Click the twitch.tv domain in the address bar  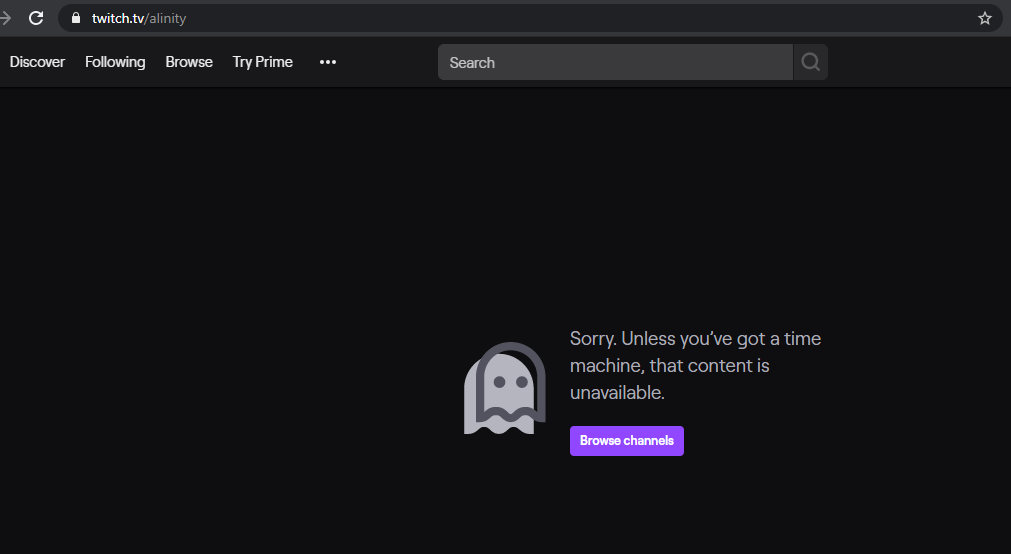118,18
